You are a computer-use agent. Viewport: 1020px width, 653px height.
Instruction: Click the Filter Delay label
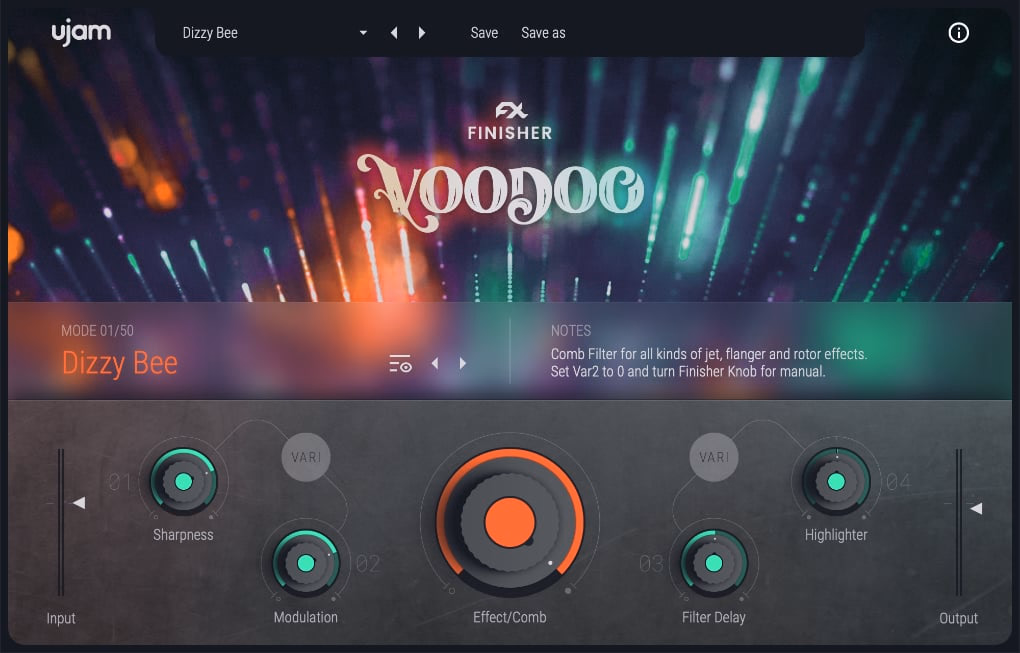pos(714,617)
